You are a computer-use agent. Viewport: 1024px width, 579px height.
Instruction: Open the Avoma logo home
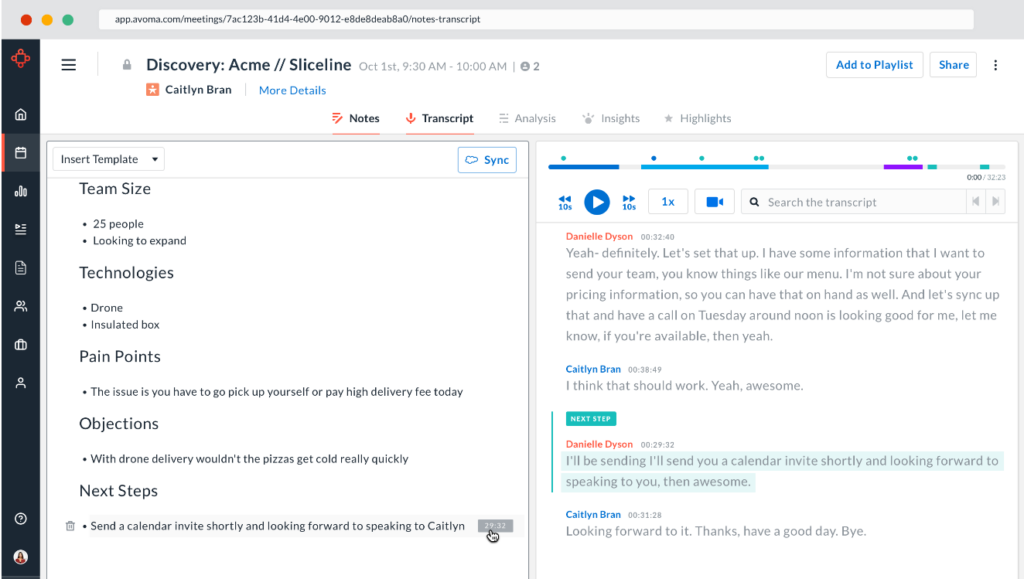pos(20,59)
